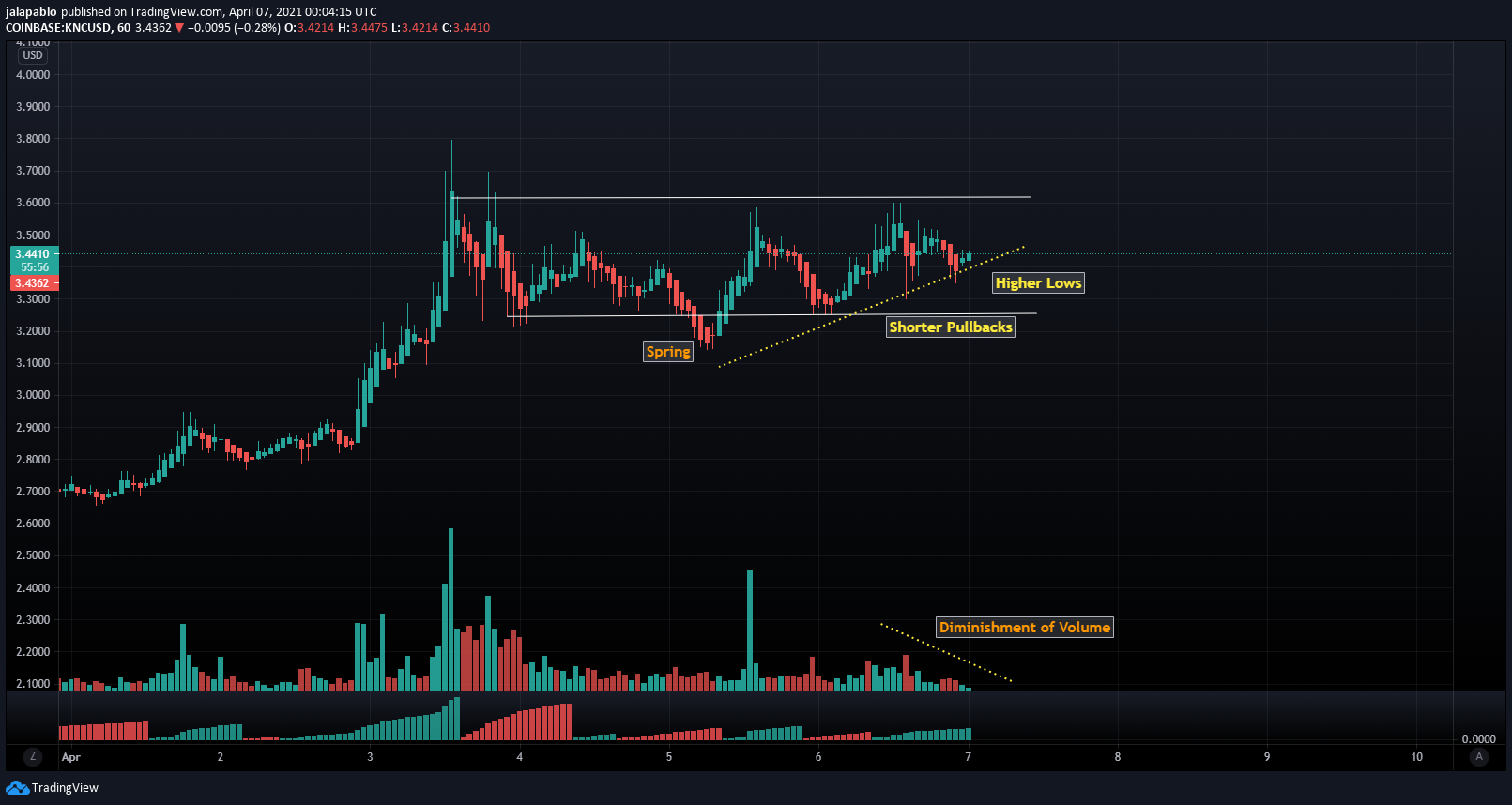1512x805 pixels.
Task: Click the red price label 3.4362
Action: pyautogui.click(x=33, y=282)
